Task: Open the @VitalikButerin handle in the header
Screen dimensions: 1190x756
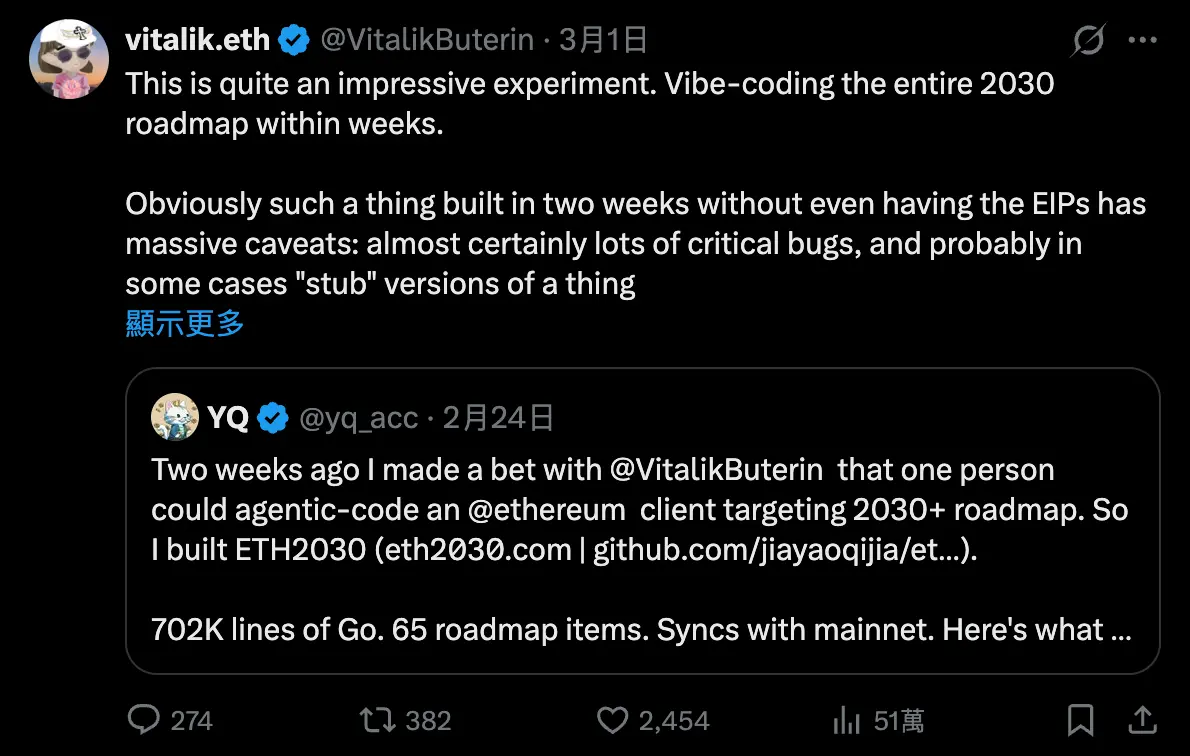Action: pos(427,40)
